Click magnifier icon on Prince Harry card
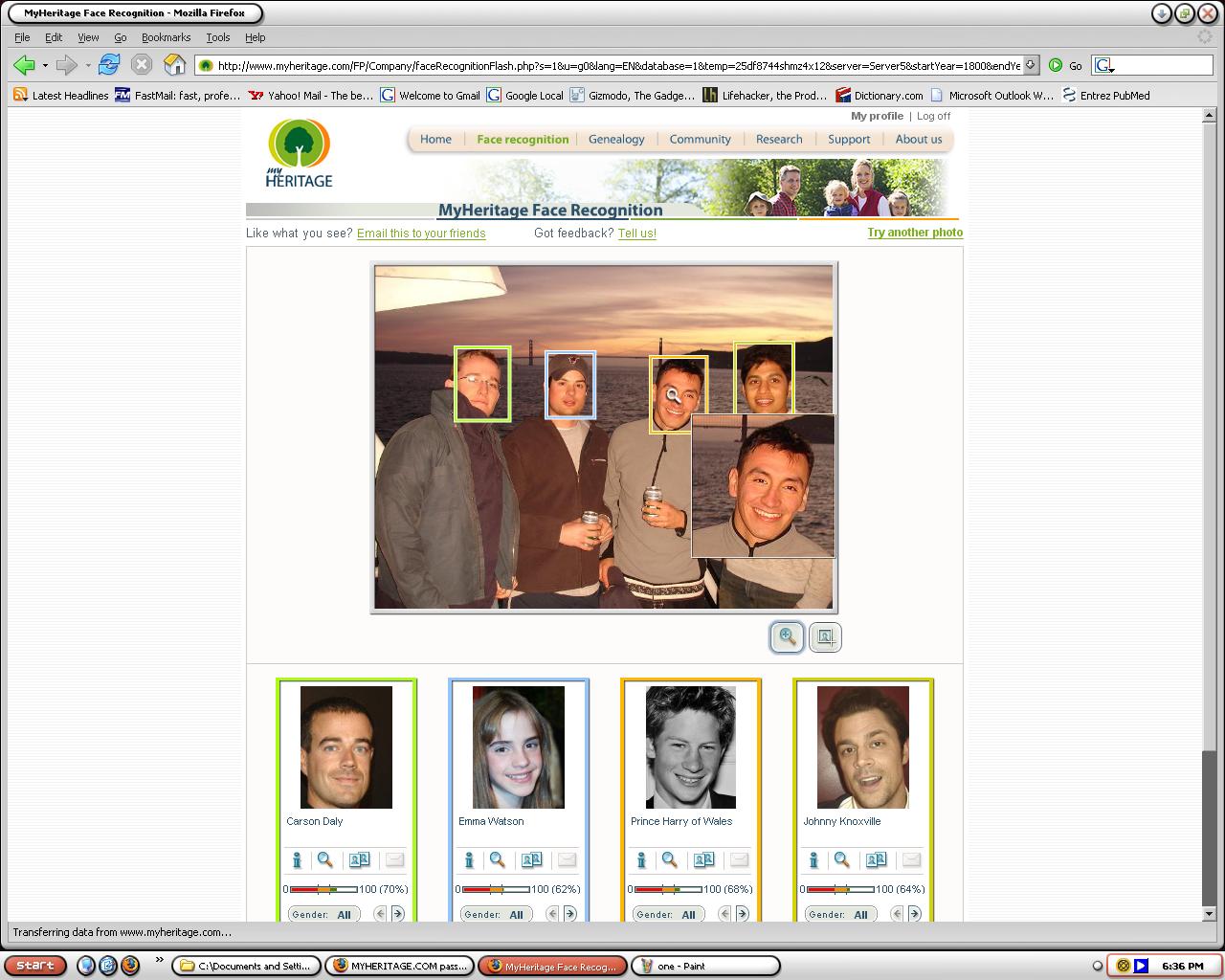Viewport: 1225px width, 980px height. coord(670,859)
